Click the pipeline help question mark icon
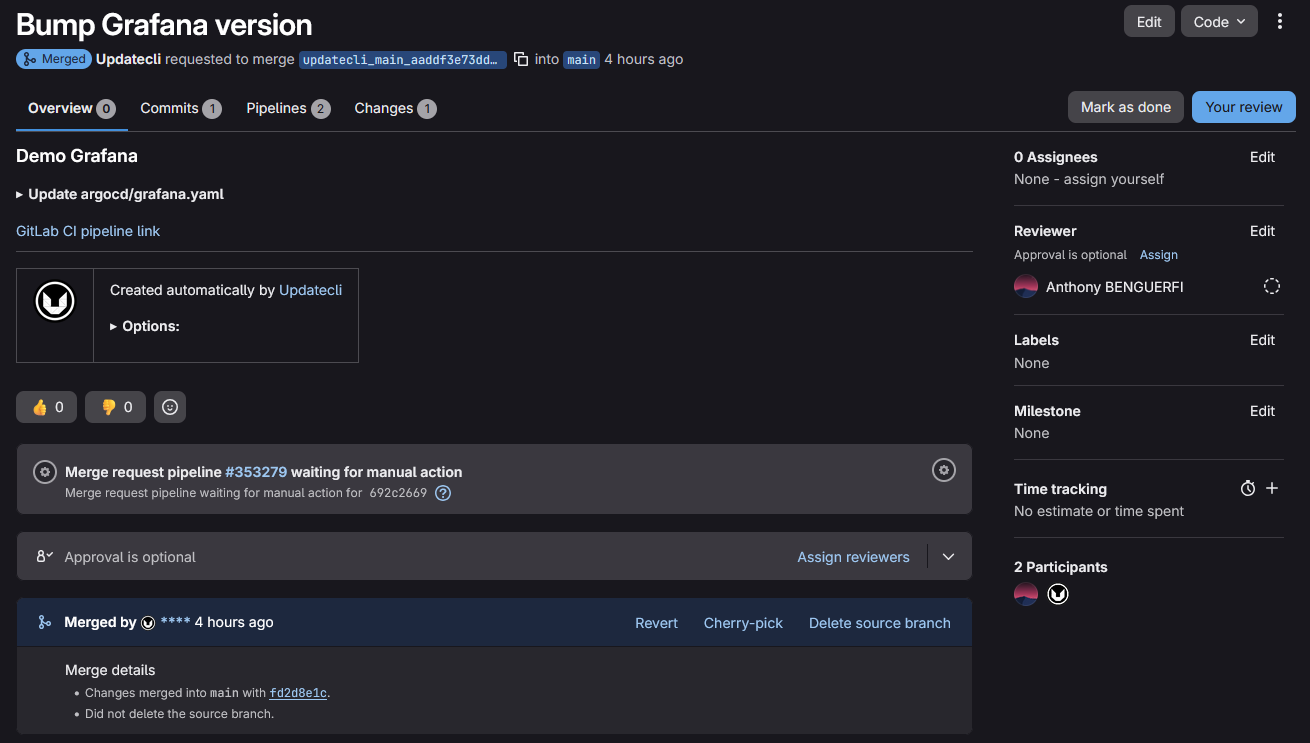Screen dimensions: 1310x743 [443, 492]
